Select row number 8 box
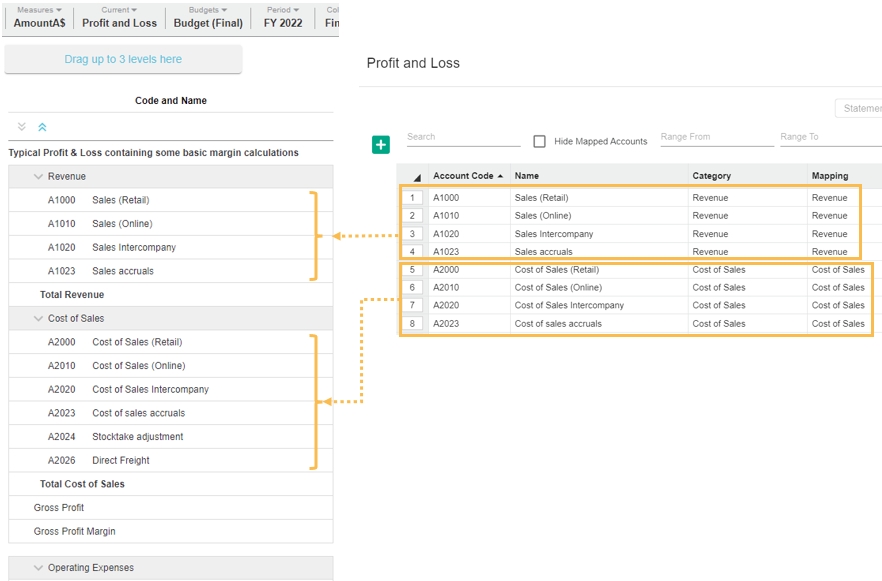This screenshot has width=882, height=581. (x=412, y=324)
